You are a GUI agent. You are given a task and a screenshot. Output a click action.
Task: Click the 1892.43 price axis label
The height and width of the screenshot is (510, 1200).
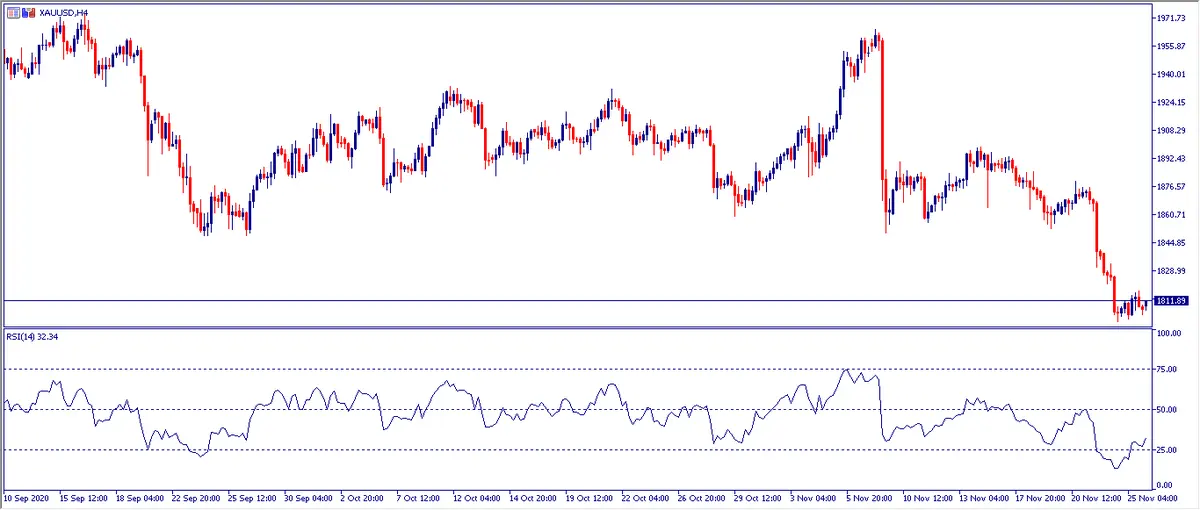(1170, 158)
